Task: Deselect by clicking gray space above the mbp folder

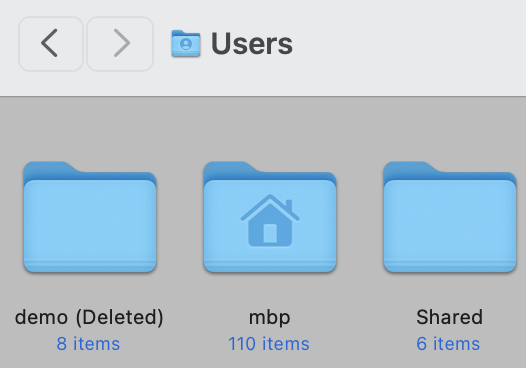Action: [270, 131]
